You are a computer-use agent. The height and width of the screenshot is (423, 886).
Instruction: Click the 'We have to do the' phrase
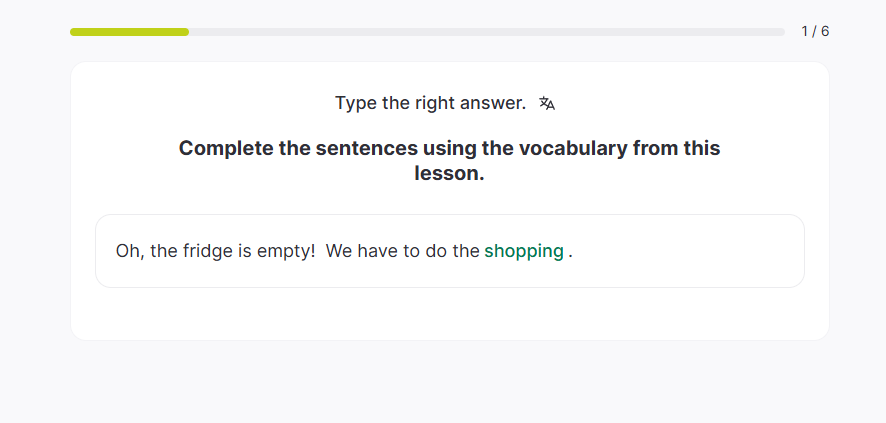(403, 251)
